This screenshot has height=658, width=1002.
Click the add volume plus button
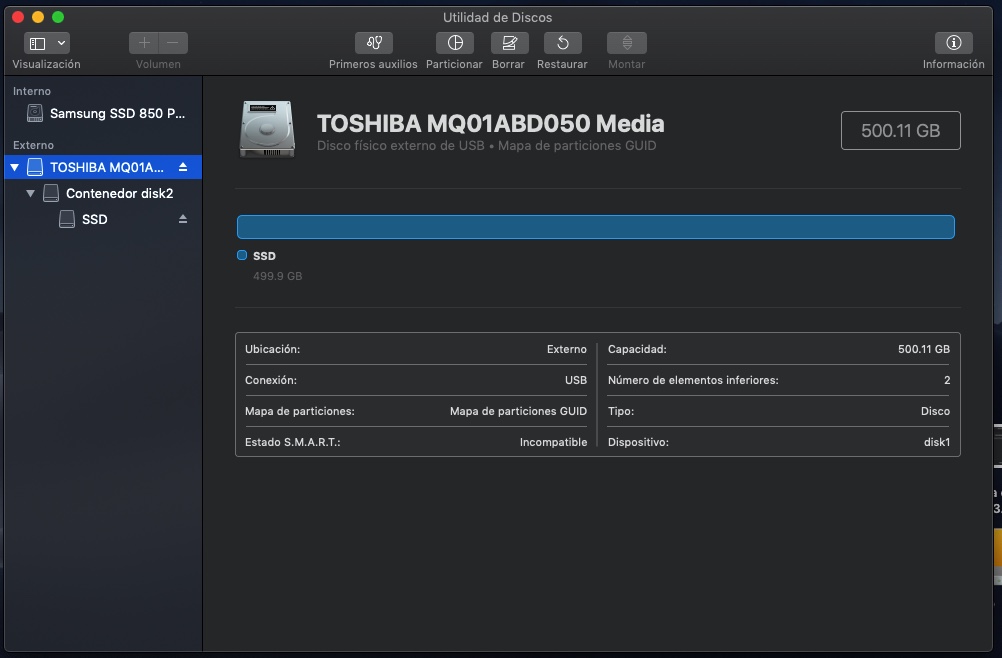pos(144,43)
